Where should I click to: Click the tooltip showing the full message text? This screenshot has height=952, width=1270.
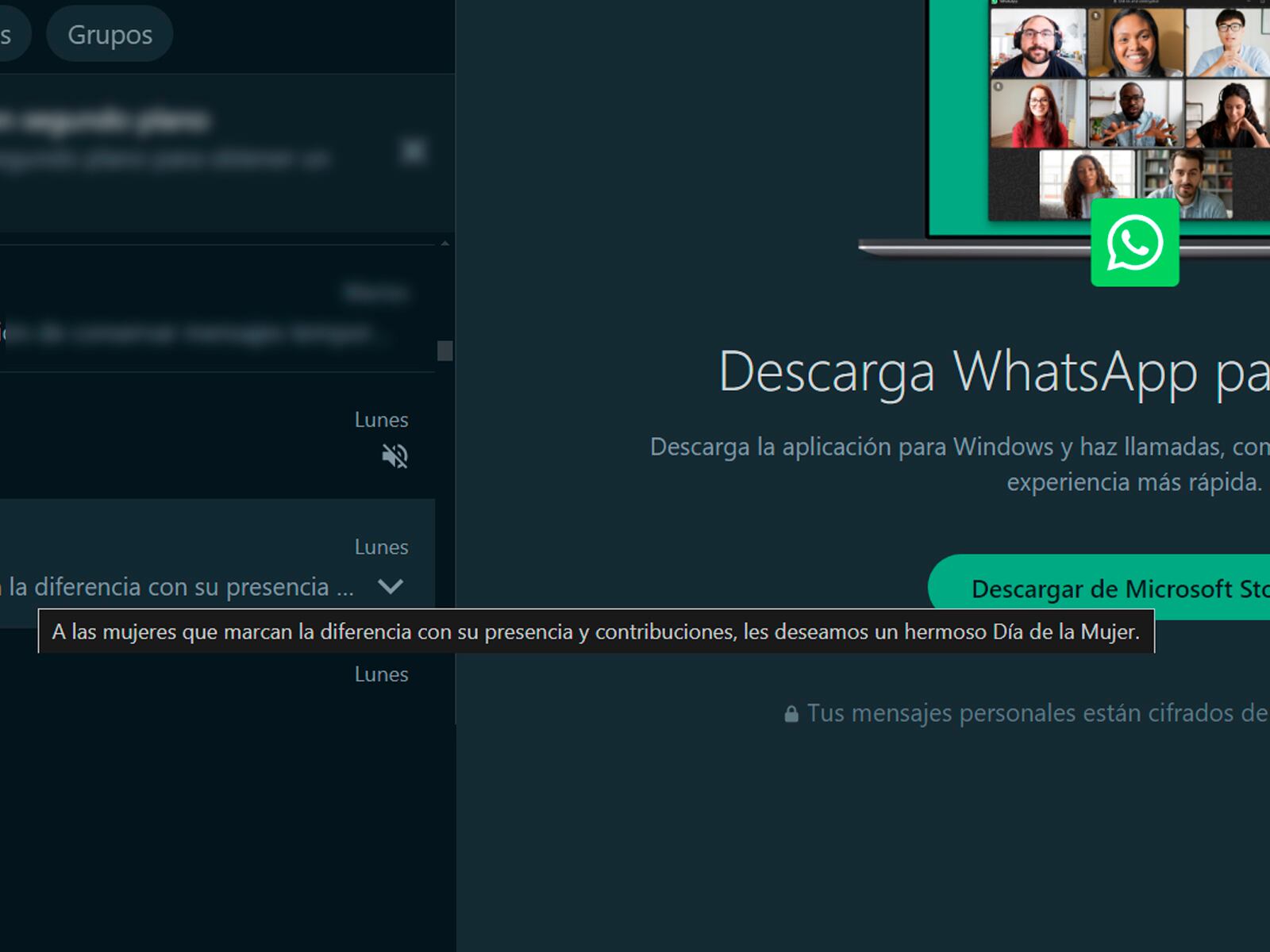point(595,632)
